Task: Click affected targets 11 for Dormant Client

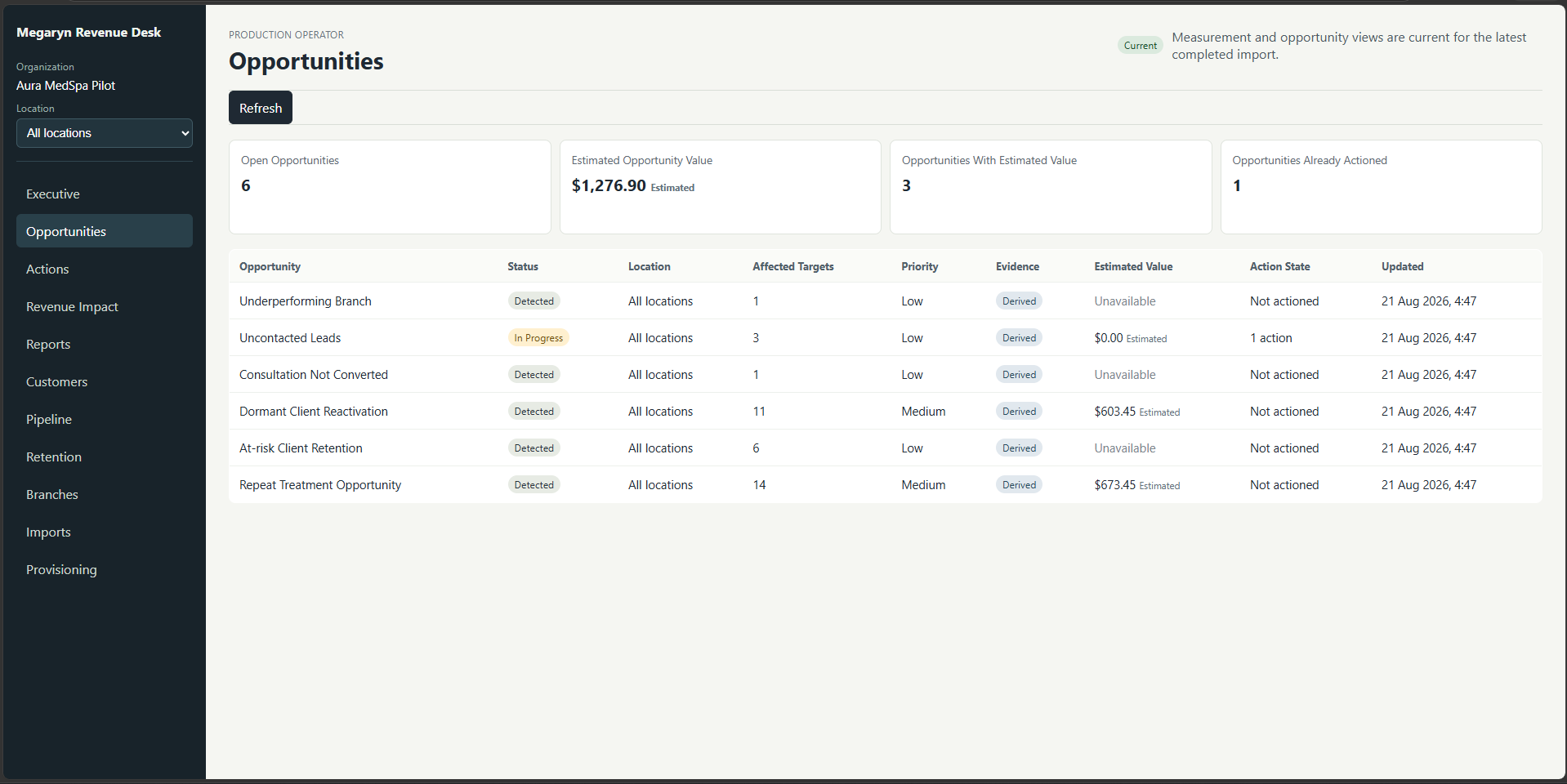Action: coord(759,412)
